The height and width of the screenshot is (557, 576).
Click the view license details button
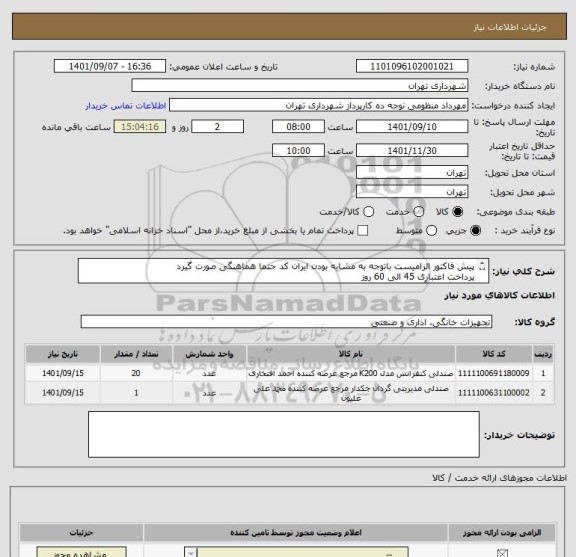82,553
